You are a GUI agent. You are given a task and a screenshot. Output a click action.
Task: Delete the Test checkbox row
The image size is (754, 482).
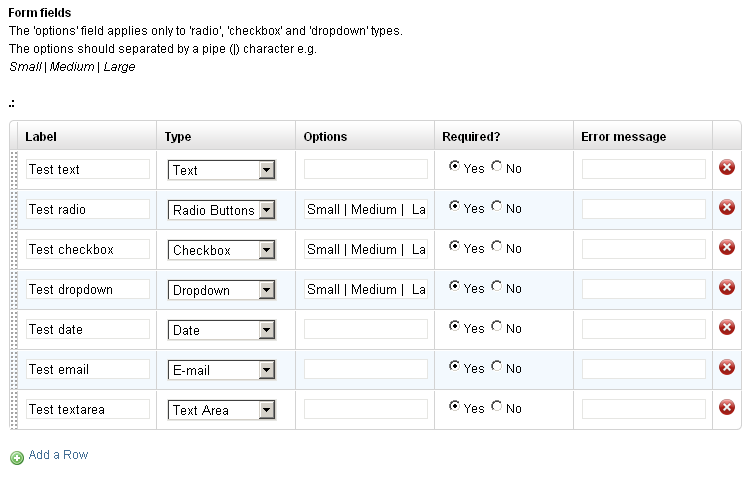coord(727,247)
